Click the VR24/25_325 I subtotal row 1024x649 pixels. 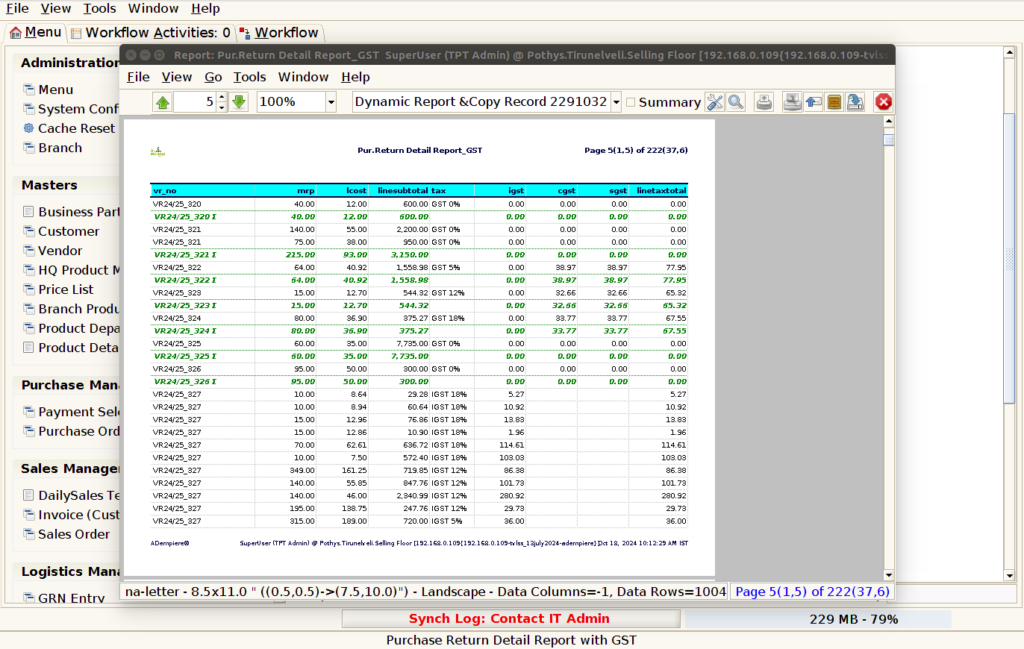click(x=419, y=356)
